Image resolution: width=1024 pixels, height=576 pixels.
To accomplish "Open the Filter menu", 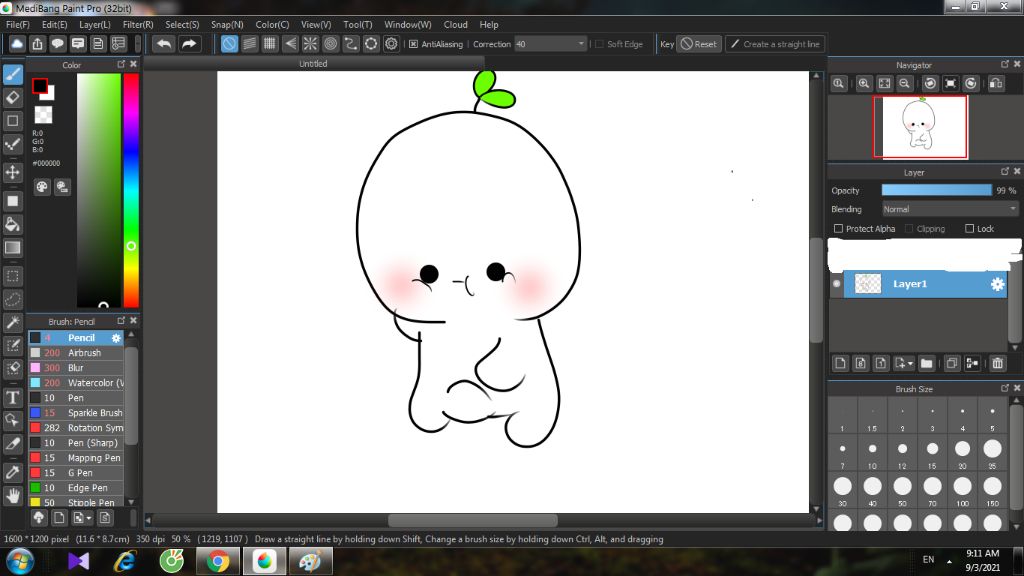I will point(138,24).
